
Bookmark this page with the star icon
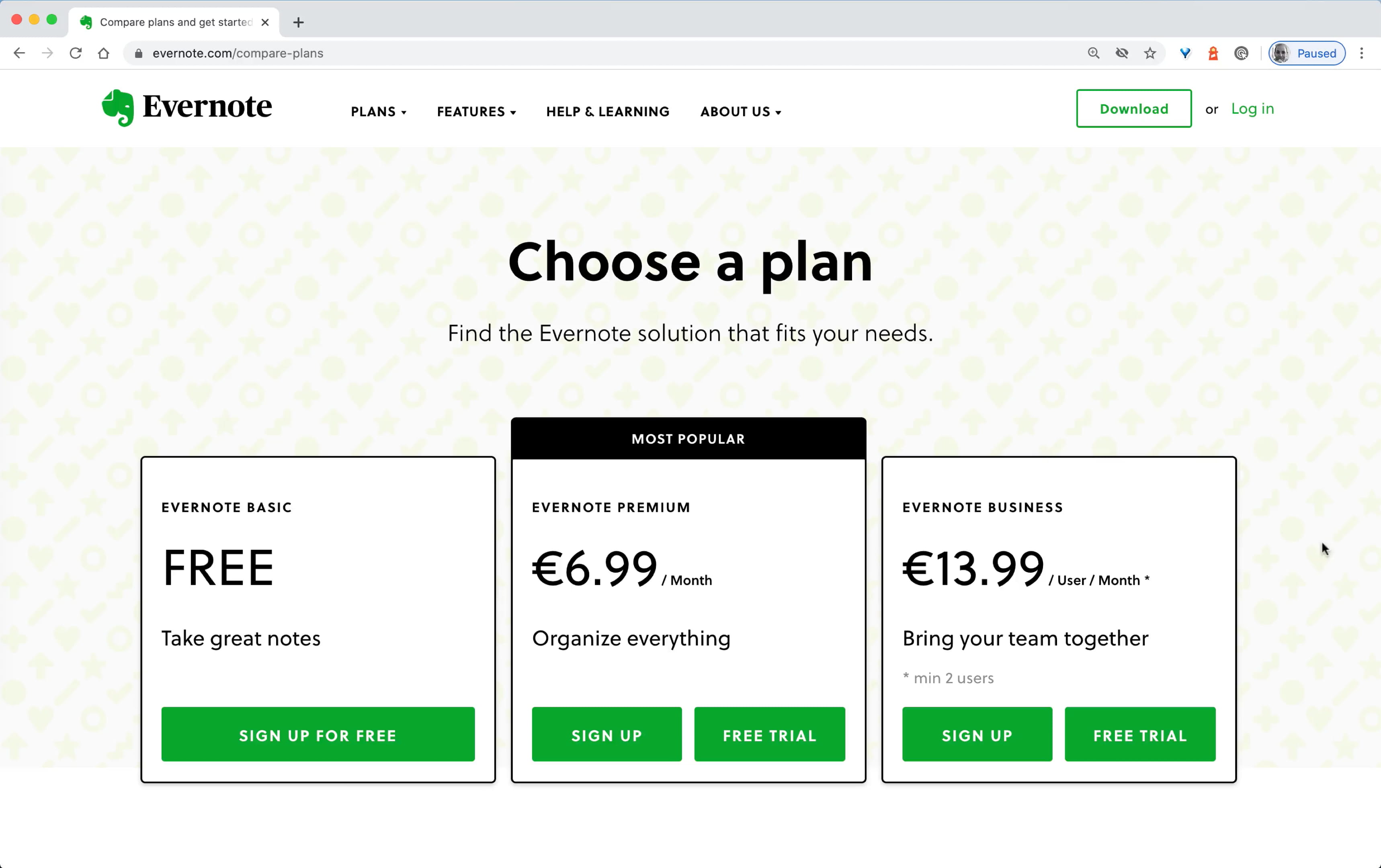pos(1150,53)
